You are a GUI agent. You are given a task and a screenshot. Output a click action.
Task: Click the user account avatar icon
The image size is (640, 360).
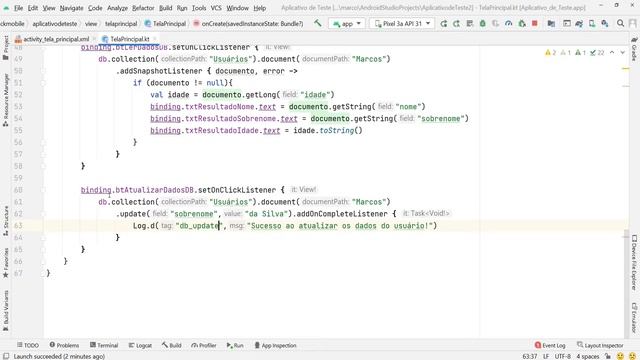click(633, 24)
